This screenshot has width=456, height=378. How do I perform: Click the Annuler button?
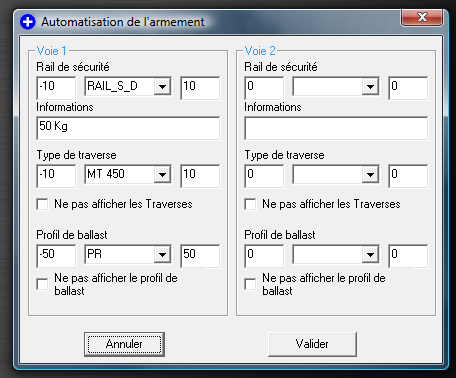(x=124, y=344)
